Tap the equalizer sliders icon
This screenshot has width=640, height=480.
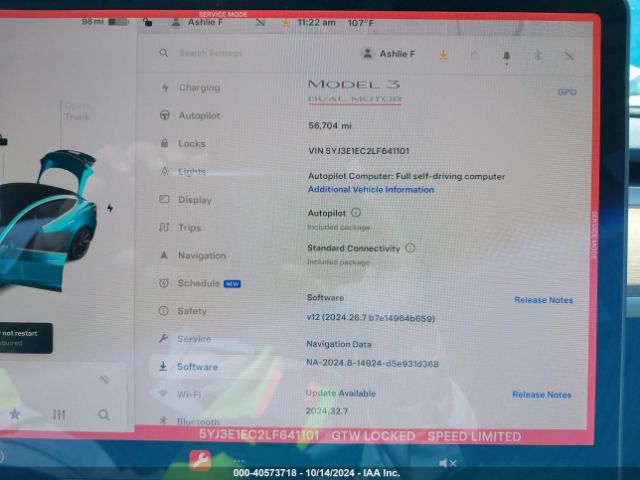click(x=59, y=415)
